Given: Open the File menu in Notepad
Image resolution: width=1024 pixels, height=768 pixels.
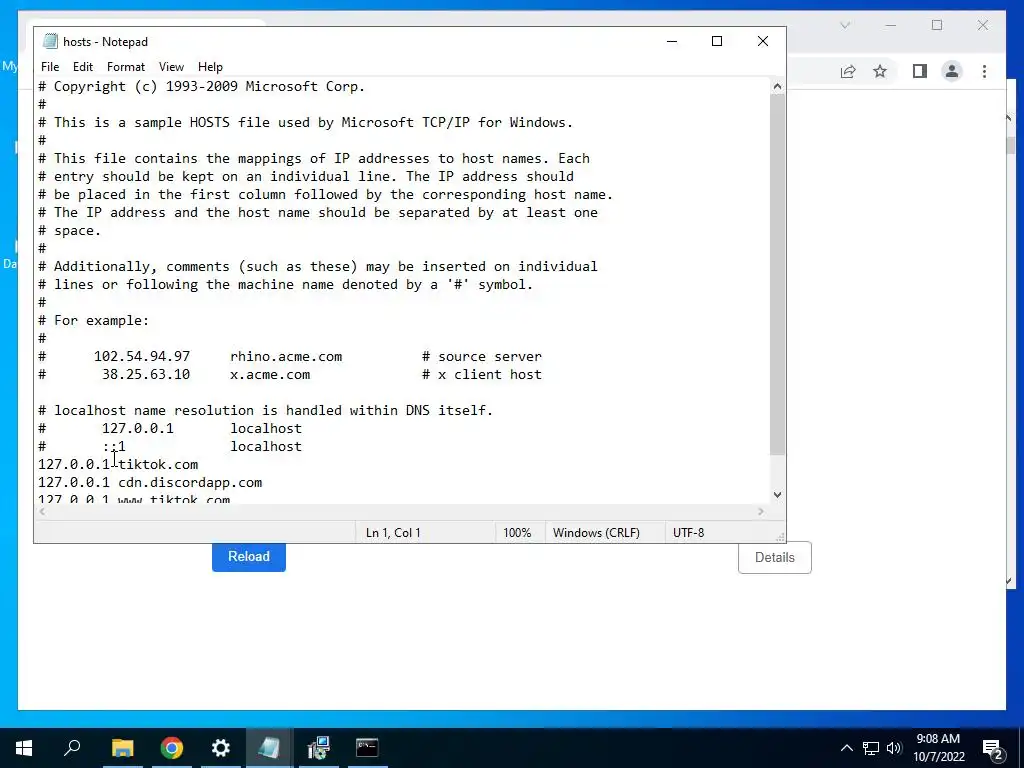Looking at the screenshot, I should click(x=50, y=67).
